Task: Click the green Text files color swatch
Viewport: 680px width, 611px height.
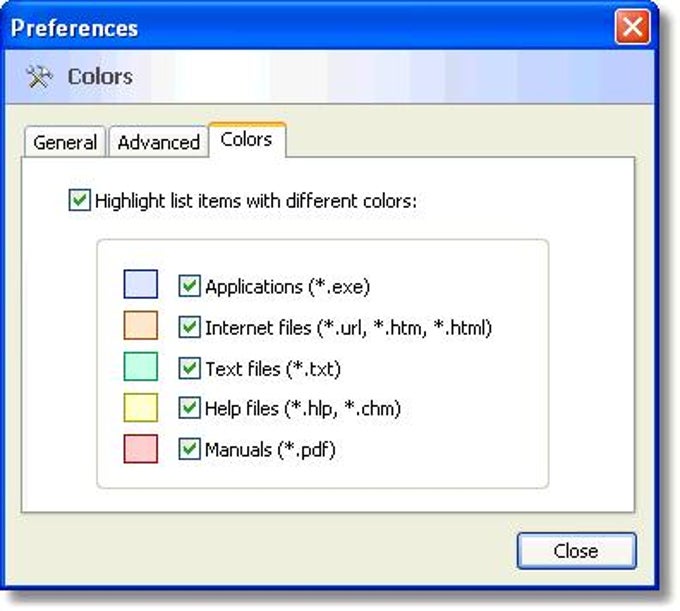Action: [x=141, y=367]
